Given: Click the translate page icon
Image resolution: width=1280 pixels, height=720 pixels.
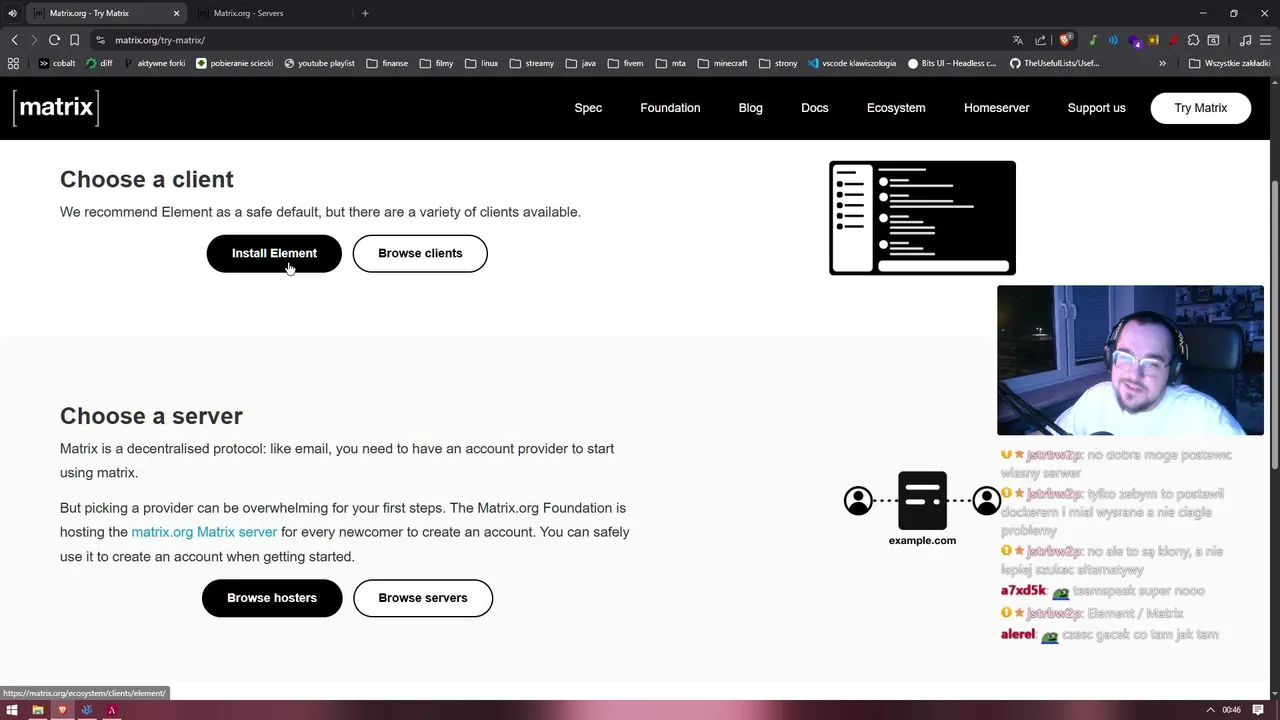Looking at the screenshot, I should pos(1018,40).
